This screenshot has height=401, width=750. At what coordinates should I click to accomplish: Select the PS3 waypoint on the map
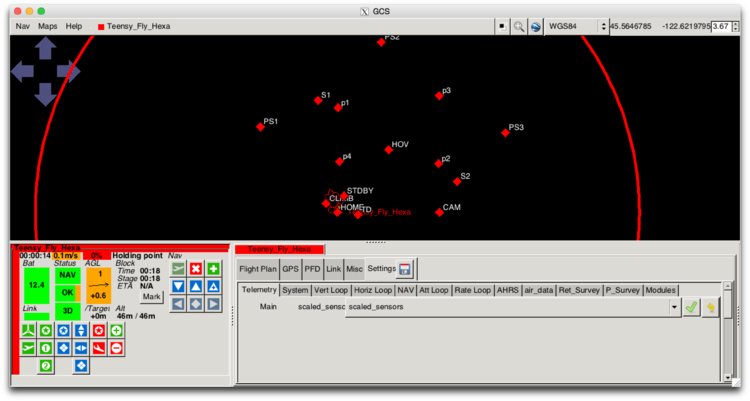click(x=506, y=133)
